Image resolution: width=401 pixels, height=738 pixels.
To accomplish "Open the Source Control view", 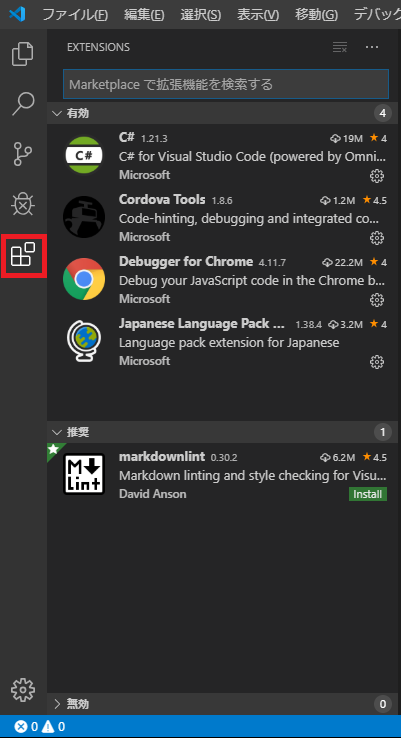I will click(23, 154).
